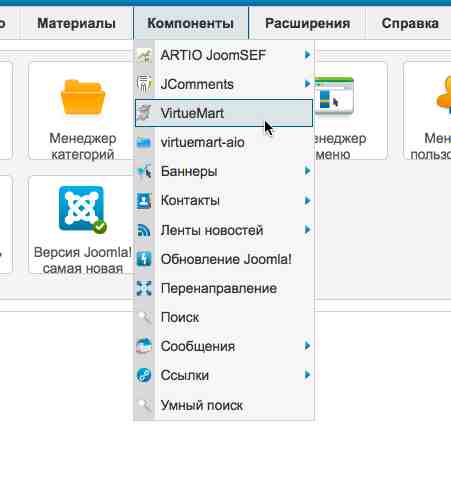Click the JComments menu icon

144,84
